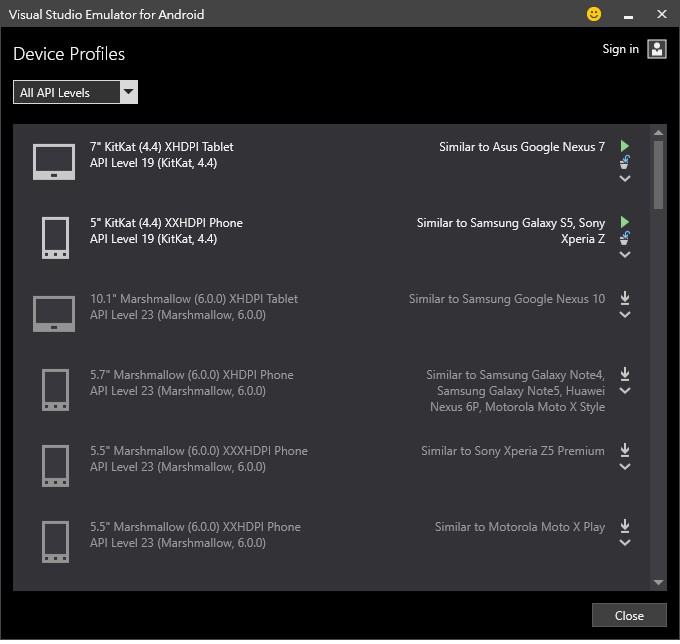Click scrollbar down arrow in device list
This screenshot has width=680, height=644.
pyautogui.click(x=658, y=582)
